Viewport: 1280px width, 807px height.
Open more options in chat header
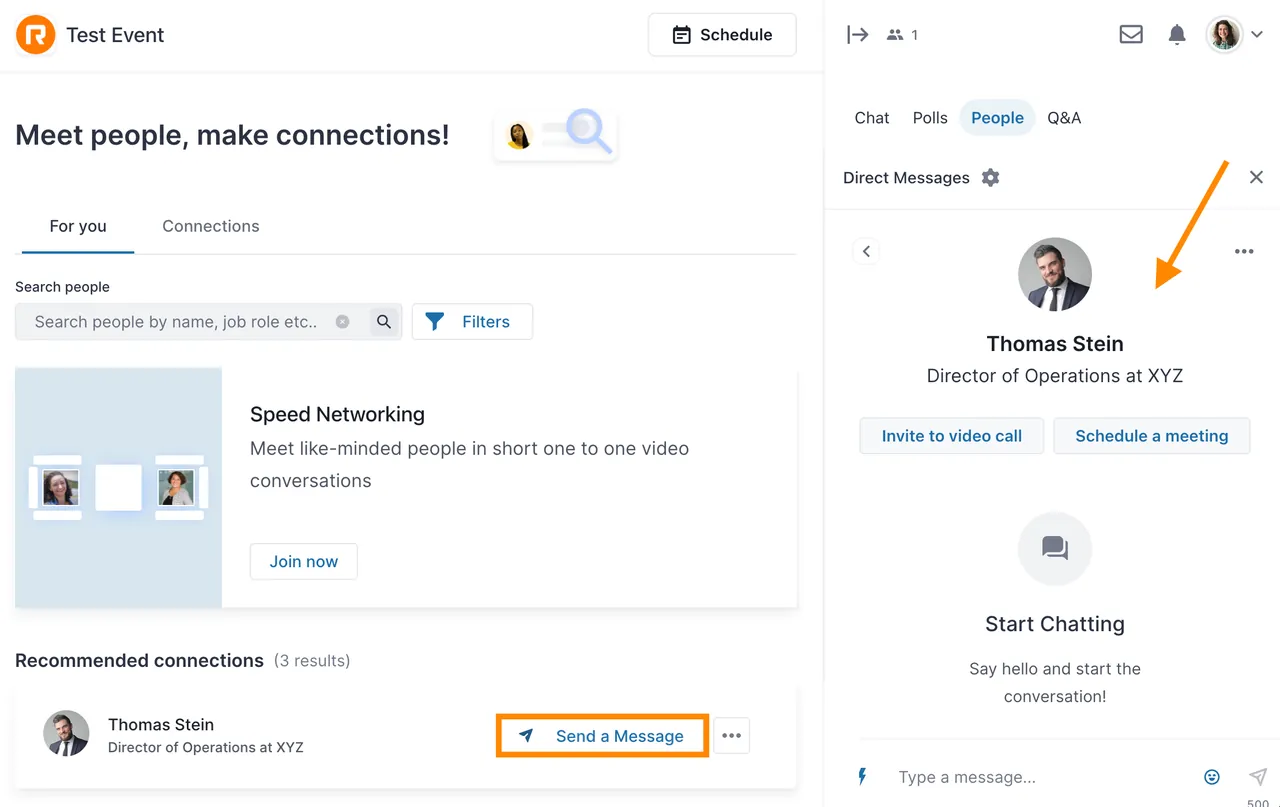coord(1244,251)
